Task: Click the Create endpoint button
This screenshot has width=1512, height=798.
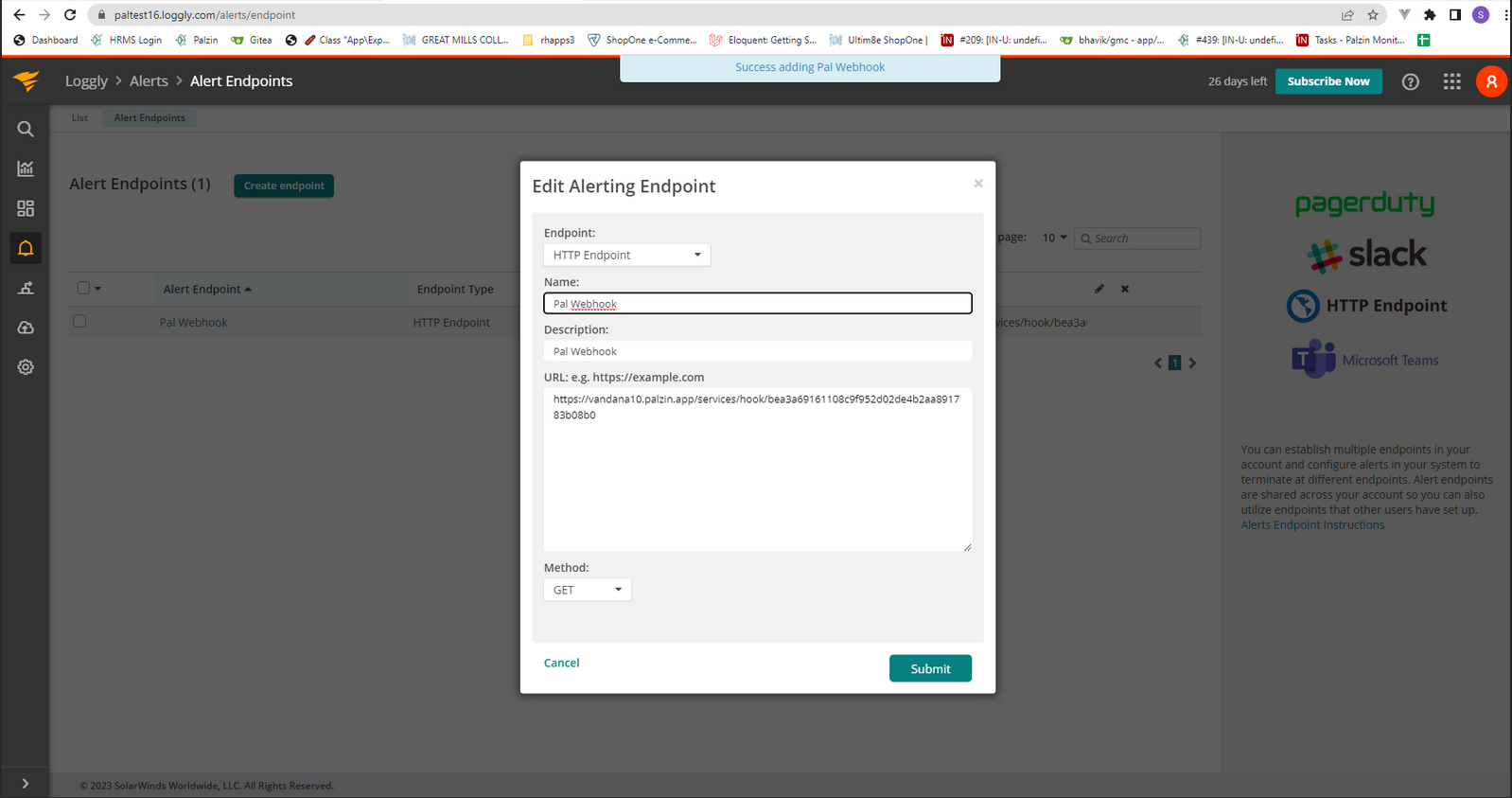Action: [284, 186]
